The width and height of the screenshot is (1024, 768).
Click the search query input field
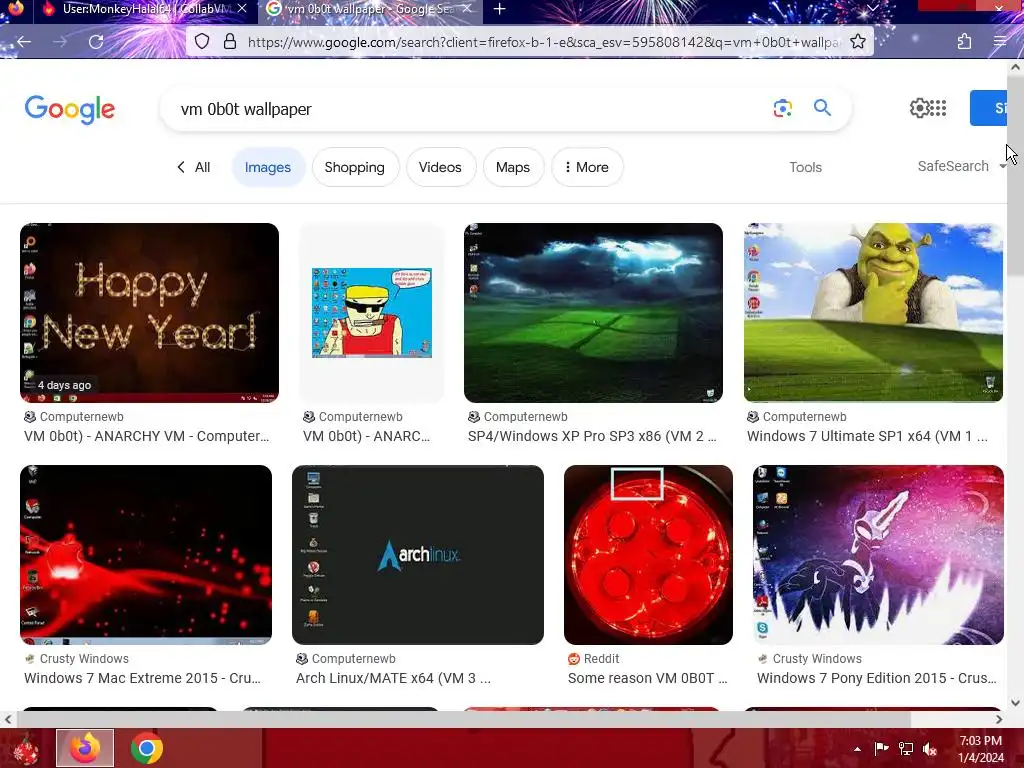470,109
